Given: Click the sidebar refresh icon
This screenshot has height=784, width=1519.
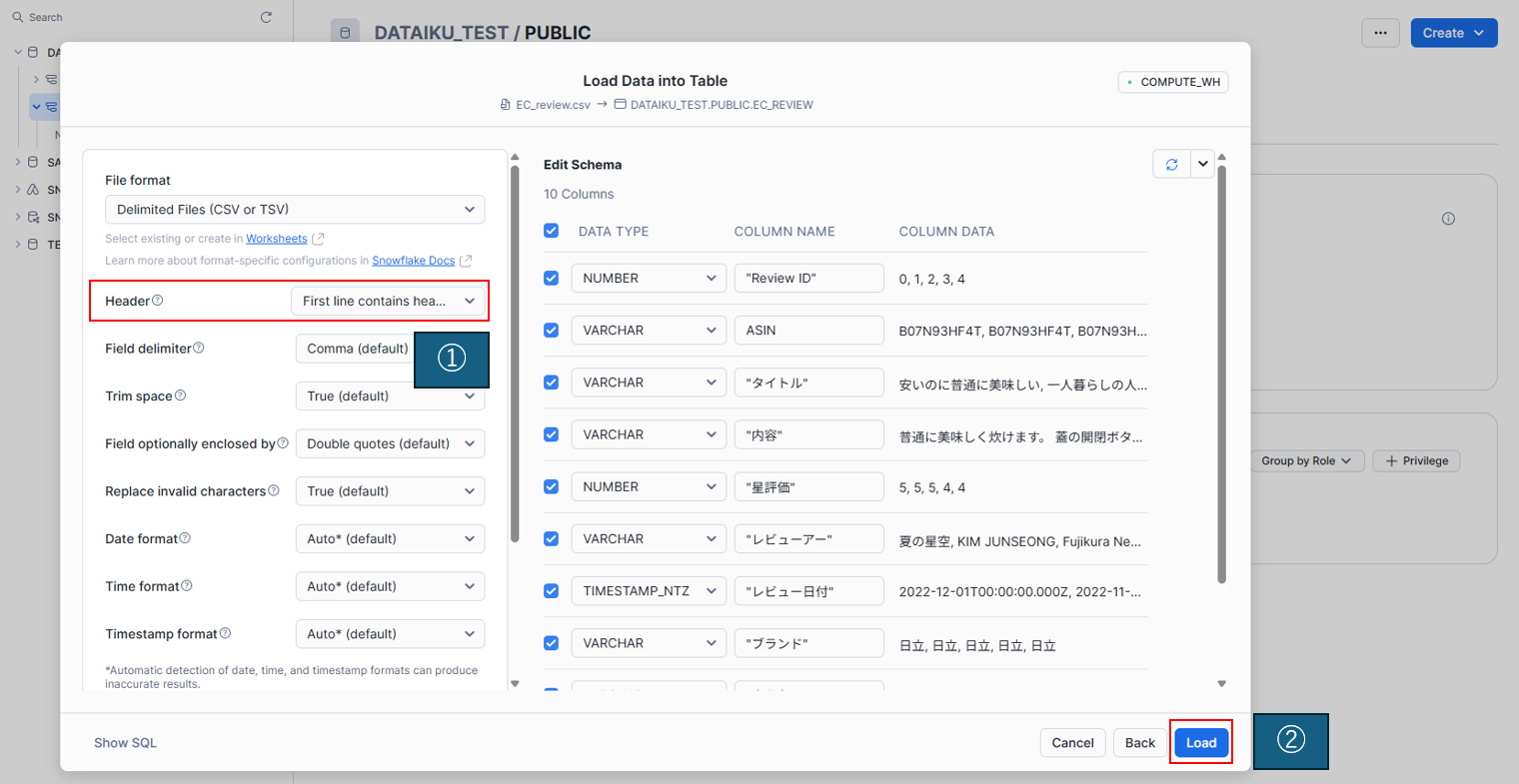Looking at the screenshot, I should point(266,17).
